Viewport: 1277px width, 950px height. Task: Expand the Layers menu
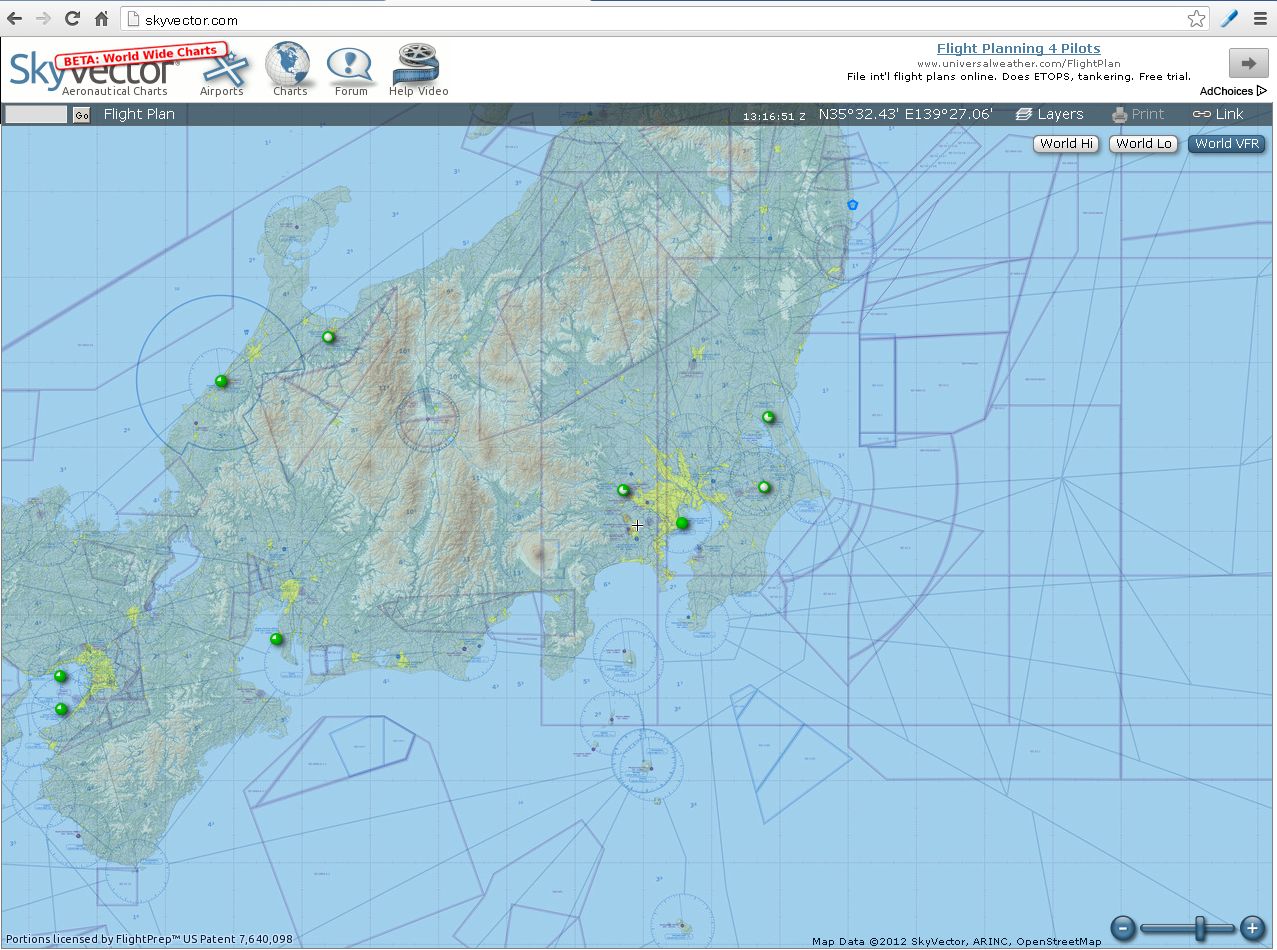pyautogui.click(x=1049, y=114)
